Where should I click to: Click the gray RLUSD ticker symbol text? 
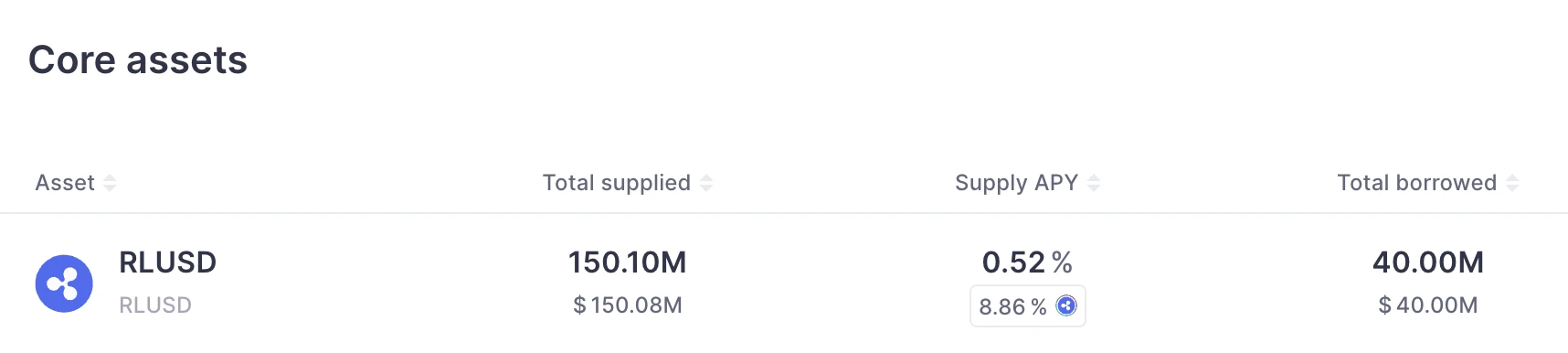[155, 305]
